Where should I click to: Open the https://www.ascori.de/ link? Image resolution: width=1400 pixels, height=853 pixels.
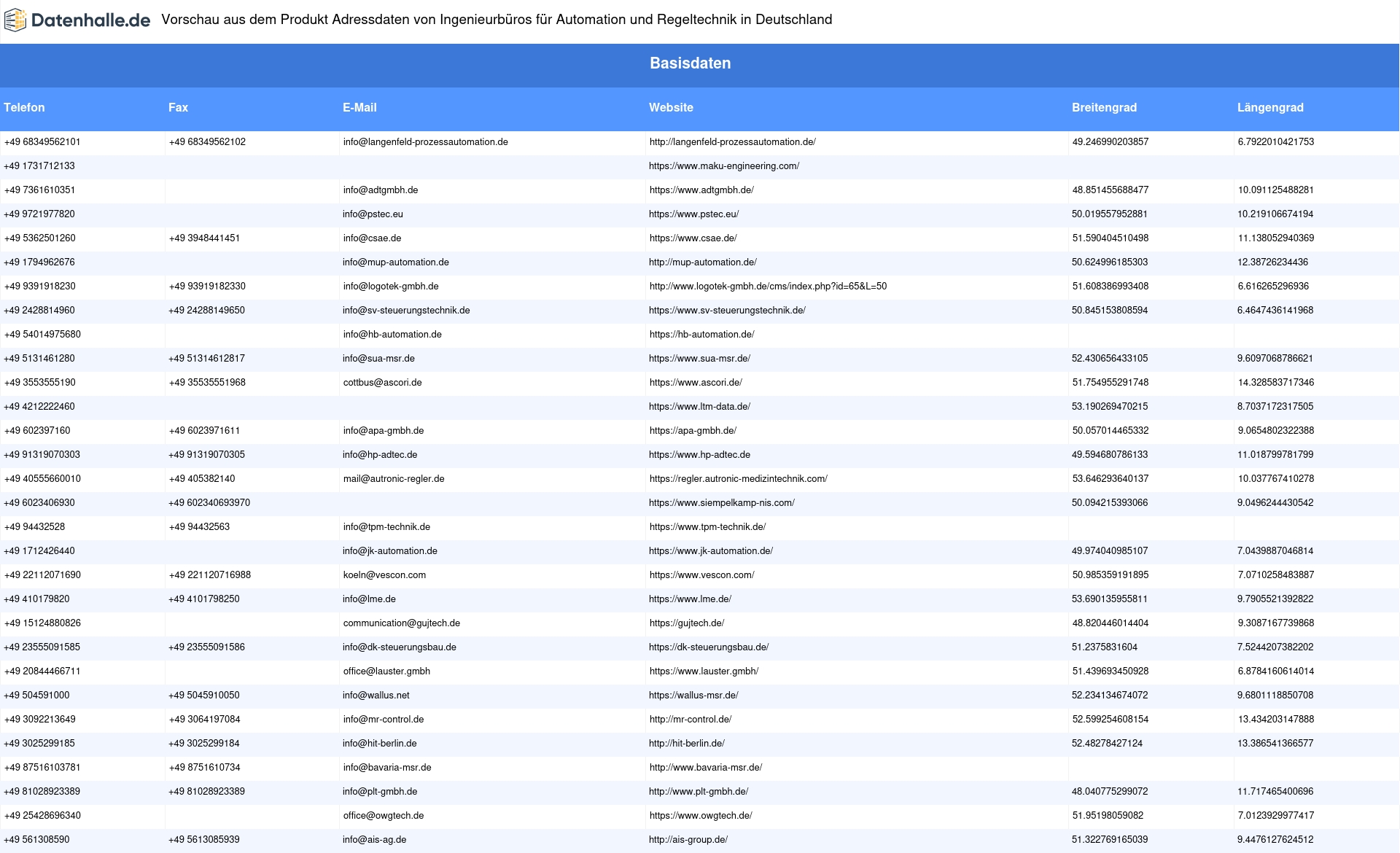tap(696, 383)
